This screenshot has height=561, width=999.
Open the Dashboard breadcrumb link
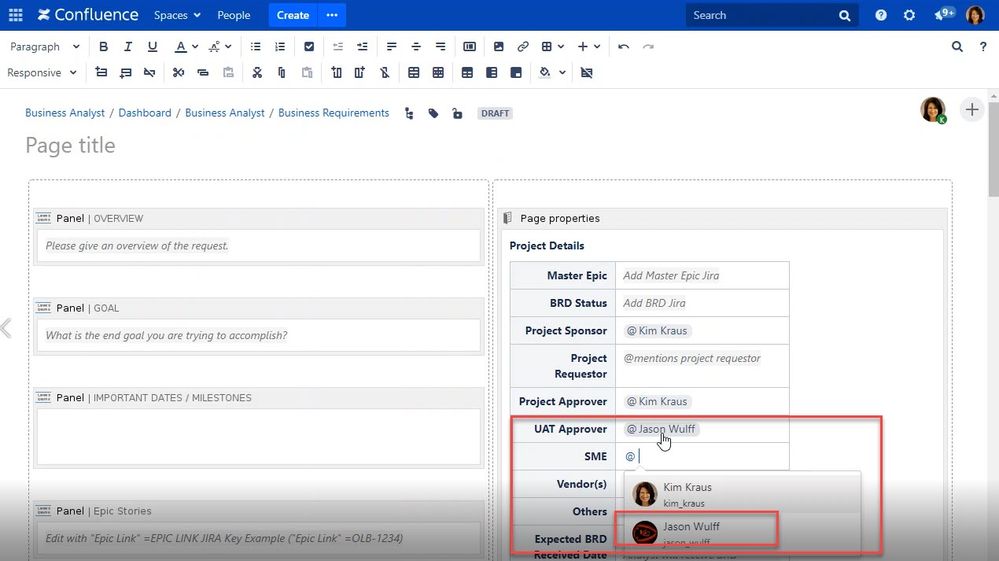[x=145, y=113]
